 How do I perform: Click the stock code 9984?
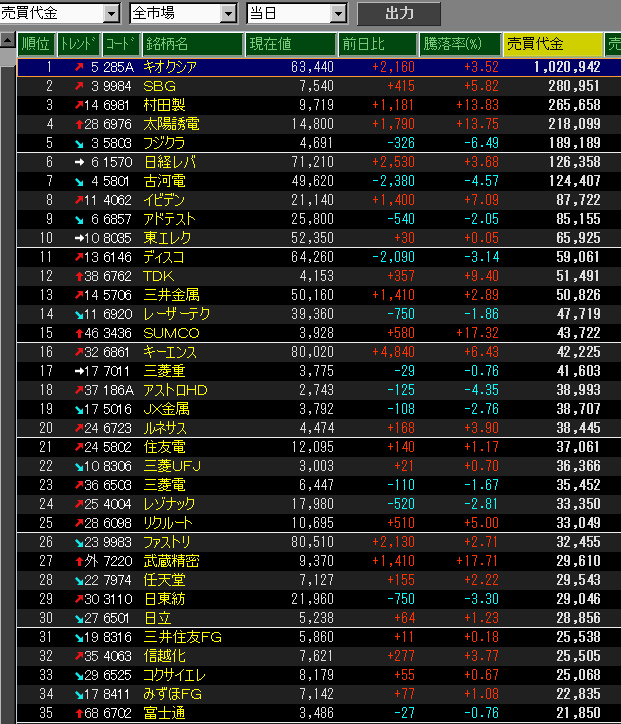(x=117, y=86)
